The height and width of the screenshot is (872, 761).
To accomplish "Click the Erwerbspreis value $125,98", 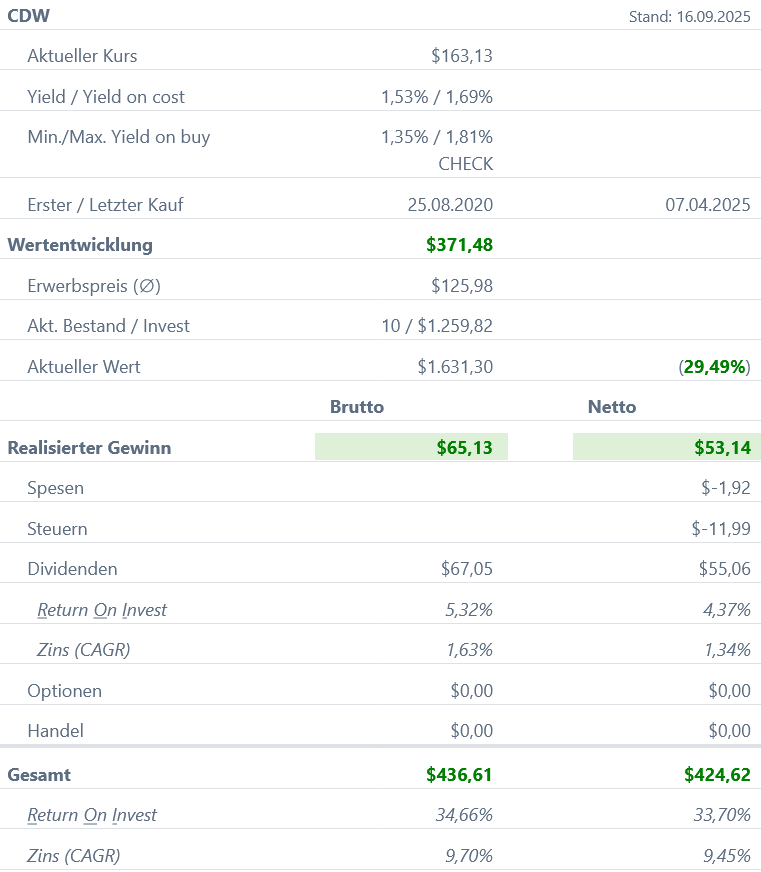I will (x=462, y=286).
